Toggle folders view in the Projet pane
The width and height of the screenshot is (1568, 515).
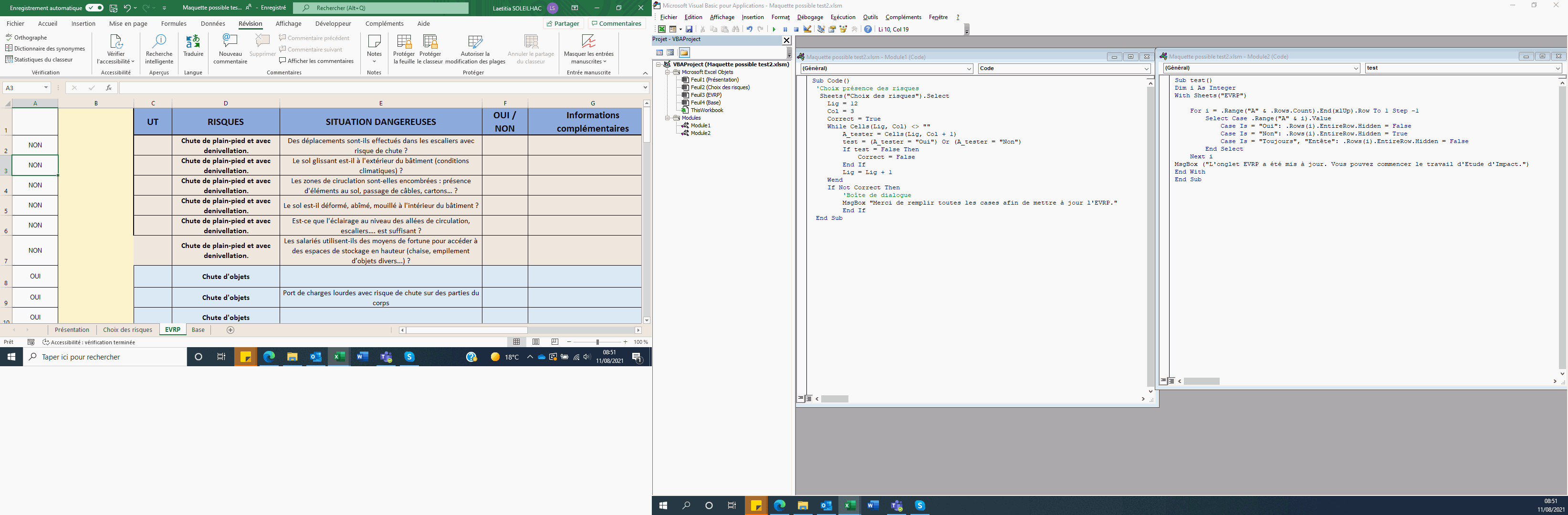(684, 52)
